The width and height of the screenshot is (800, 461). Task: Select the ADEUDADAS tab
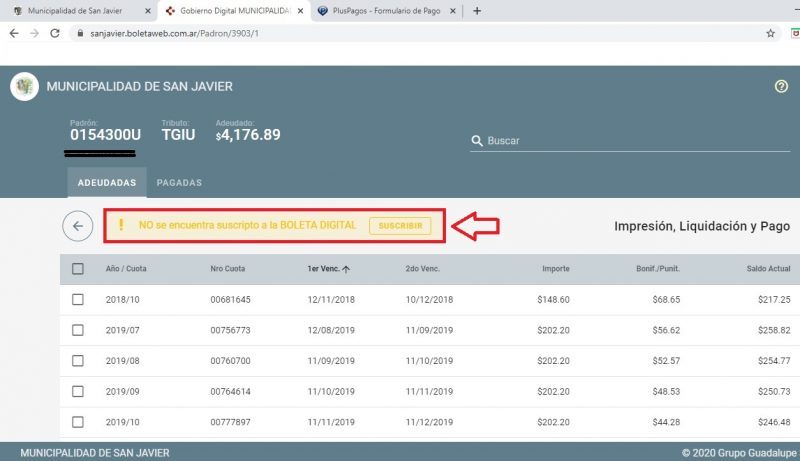click(x=107, y=183)
